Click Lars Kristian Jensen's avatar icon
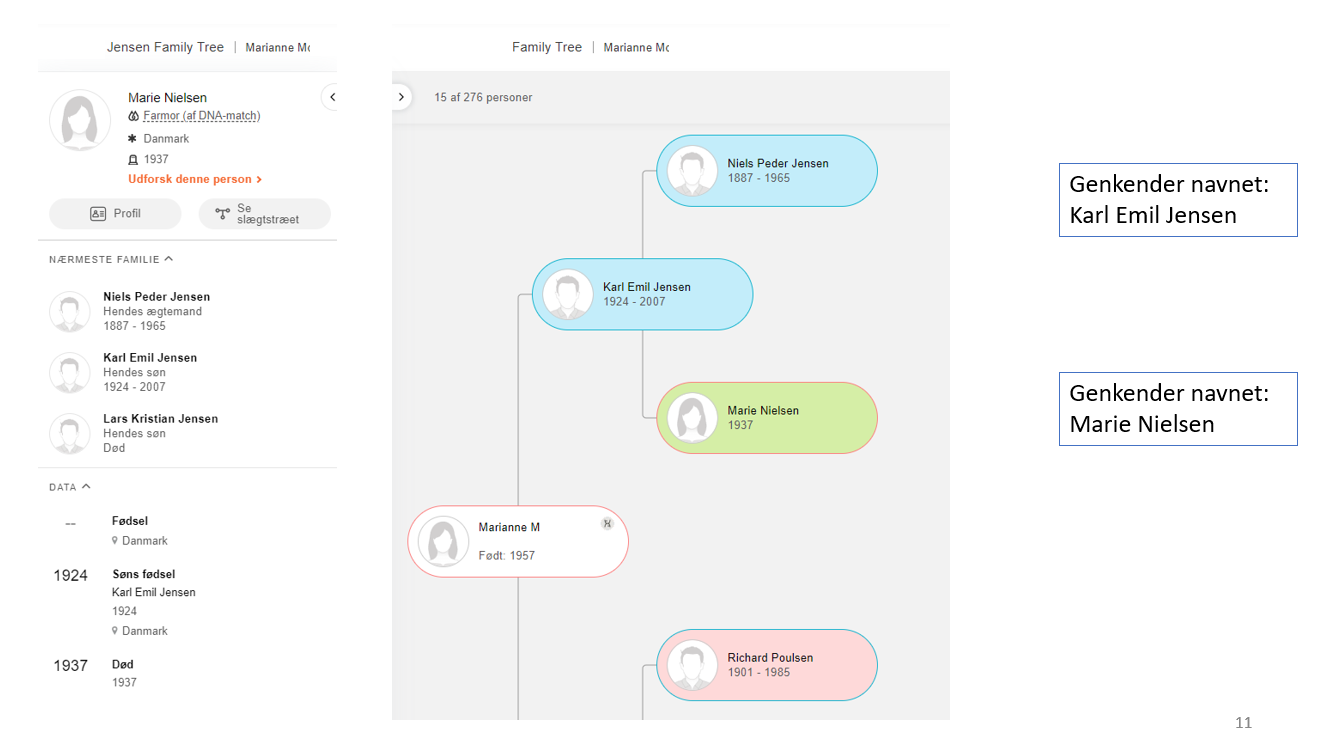1322x745 pixels. pyautogui.click(x=70, y=434)
